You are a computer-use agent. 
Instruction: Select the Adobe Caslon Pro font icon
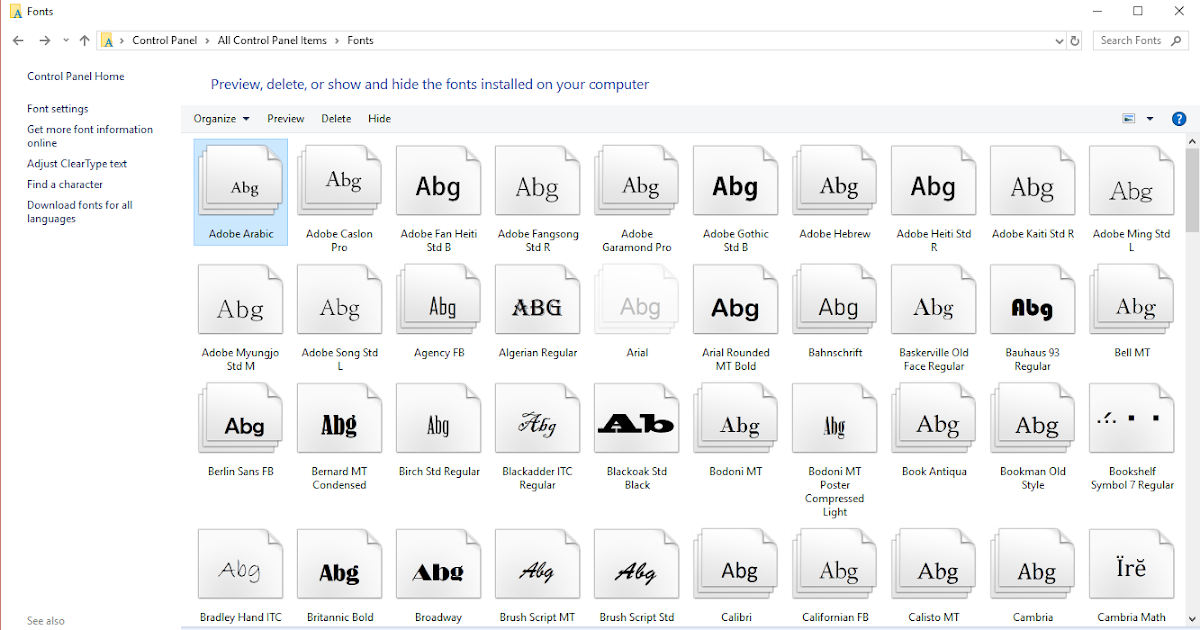point(339,182)
